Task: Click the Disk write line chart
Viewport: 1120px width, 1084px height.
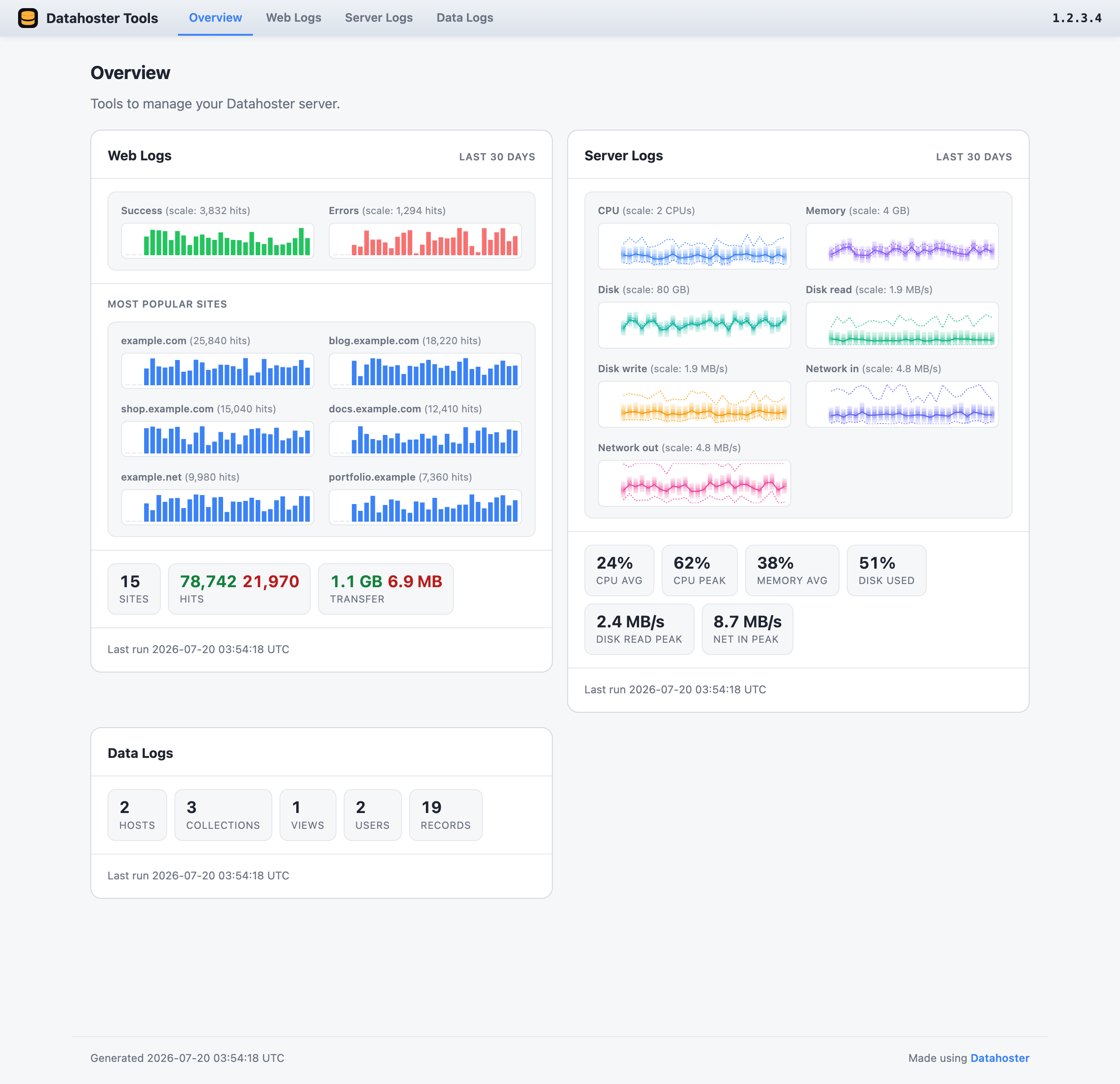Action: [694, 404]
